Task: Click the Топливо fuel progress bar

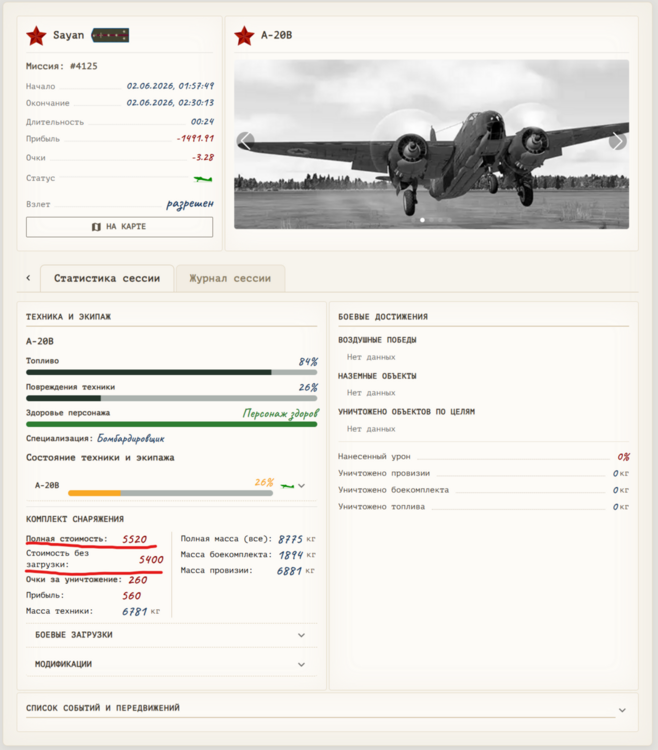Action: tap(171, 372)
